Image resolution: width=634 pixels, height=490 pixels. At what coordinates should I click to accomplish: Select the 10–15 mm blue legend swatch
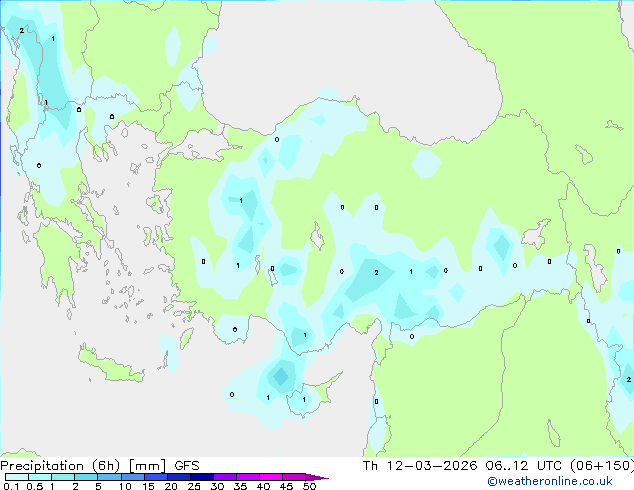(x=132, y=477)
